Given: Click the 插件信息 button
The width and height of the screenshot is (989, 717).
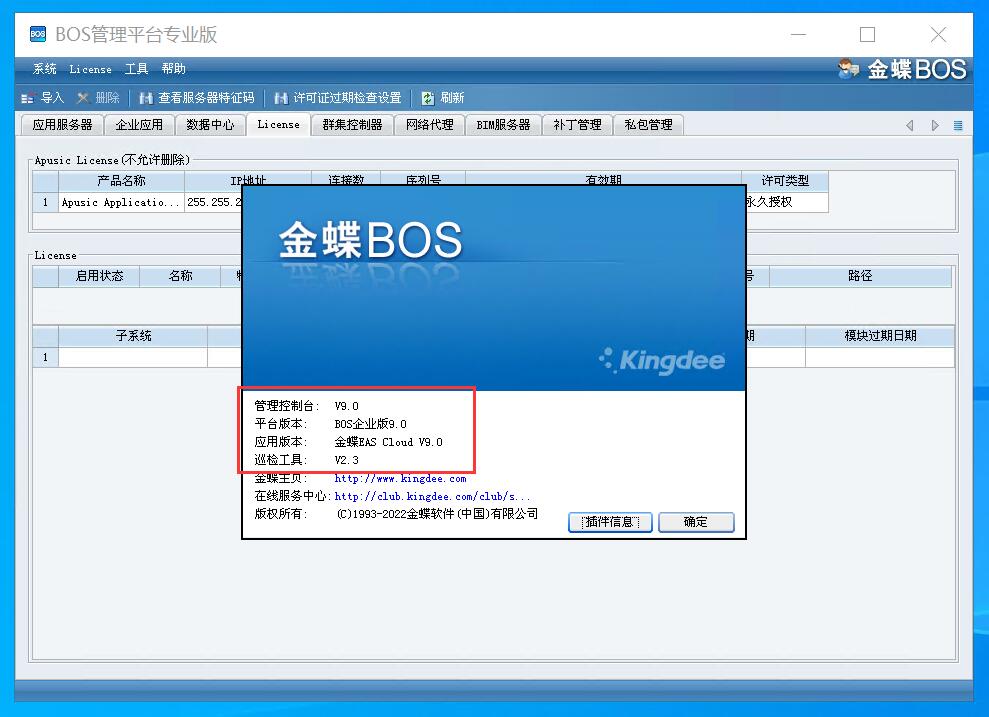Looking at the screenshot, I should [610, 522].
